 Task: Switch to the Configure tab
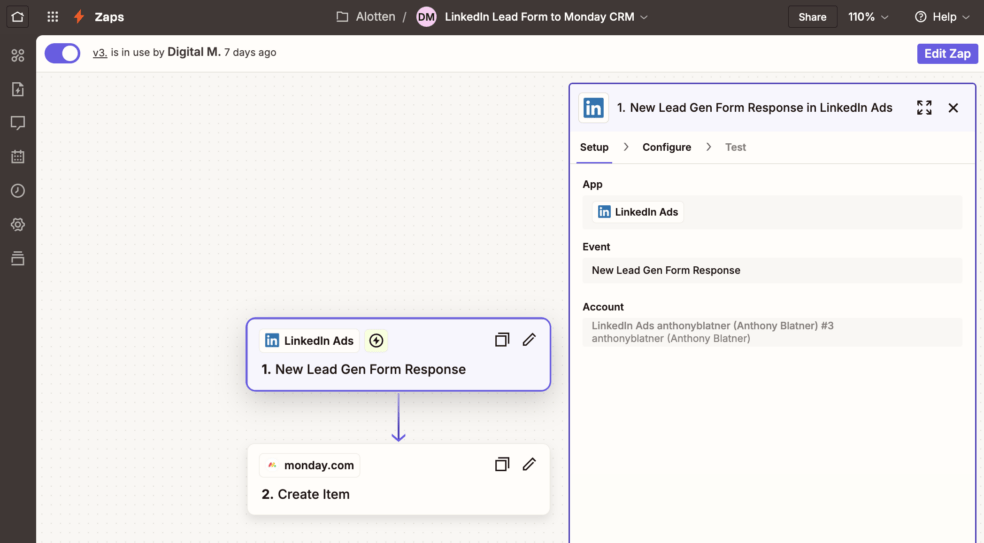pyautogui.click(x=666, y=147)
